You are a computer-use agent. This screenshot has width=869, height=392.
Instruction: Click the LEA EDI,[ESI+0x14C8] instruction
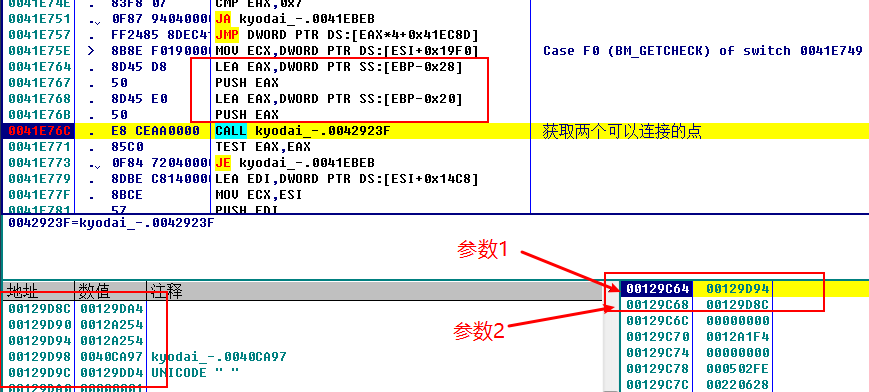(x=346, y=179)
